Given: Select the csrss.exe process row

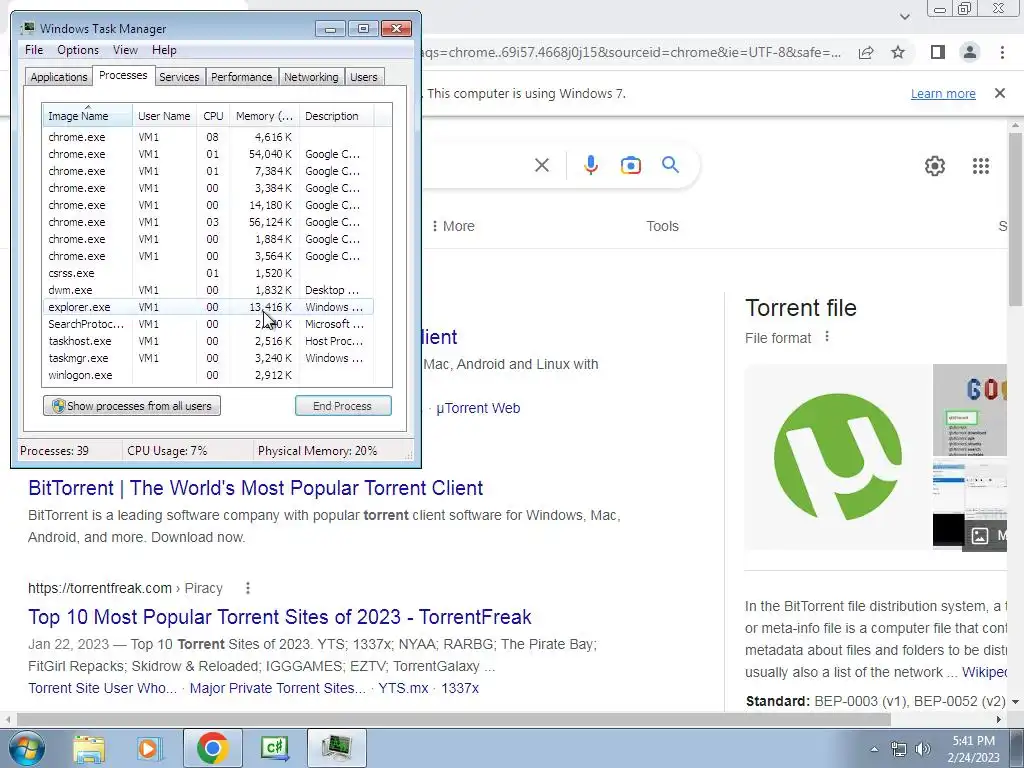Looking at the screenshot, I should coord(208,273).
